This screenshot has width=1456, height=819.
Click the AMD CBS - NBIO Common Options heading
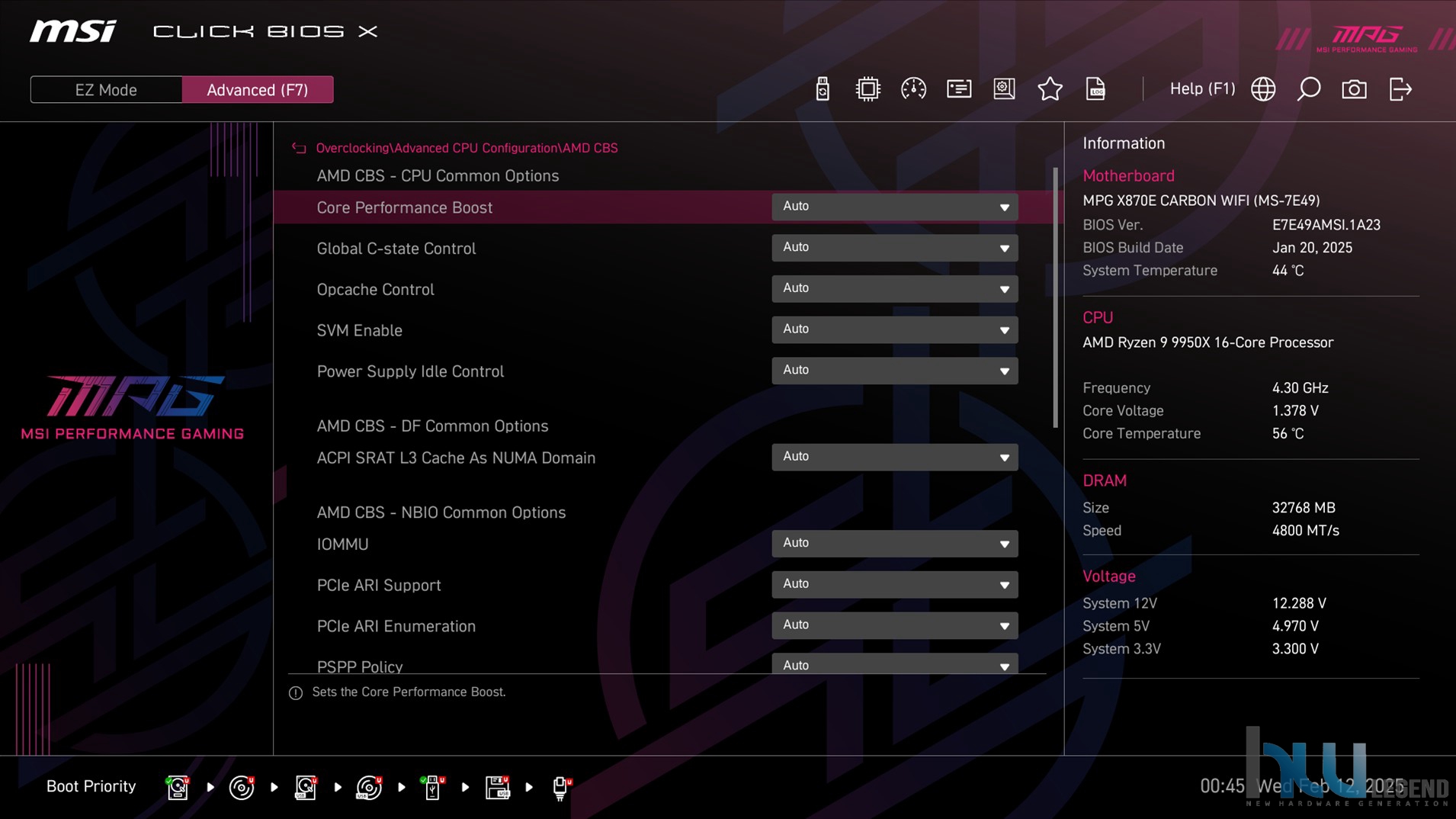coord(441,512)
